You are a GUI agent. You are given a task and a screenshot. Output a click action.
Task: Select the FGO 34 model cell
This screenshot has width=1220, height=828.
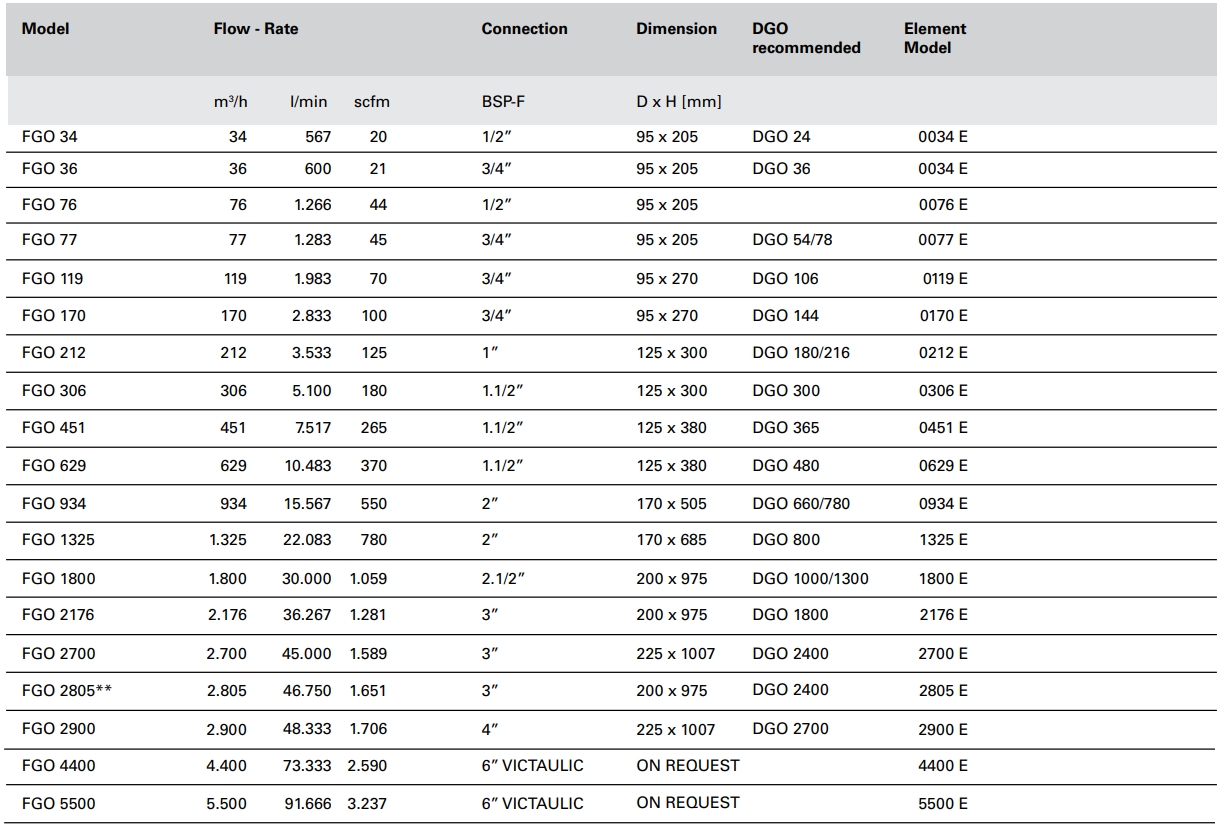pos(49,137)
